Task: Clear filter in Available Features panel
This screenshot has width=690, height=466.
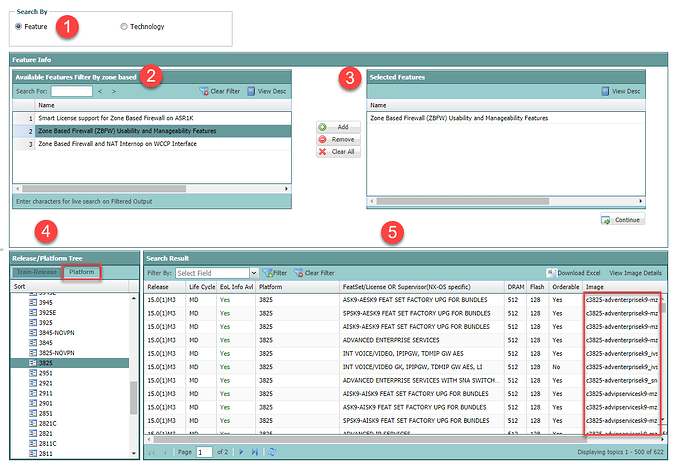Action: 220,91
